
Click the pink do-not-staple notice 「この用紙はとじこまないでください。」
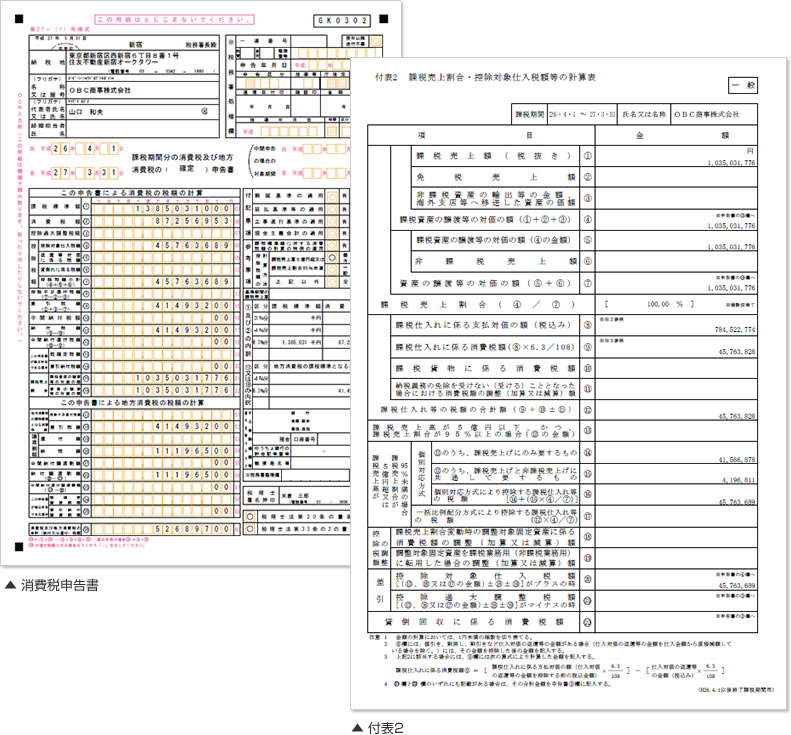pos(174,20)
